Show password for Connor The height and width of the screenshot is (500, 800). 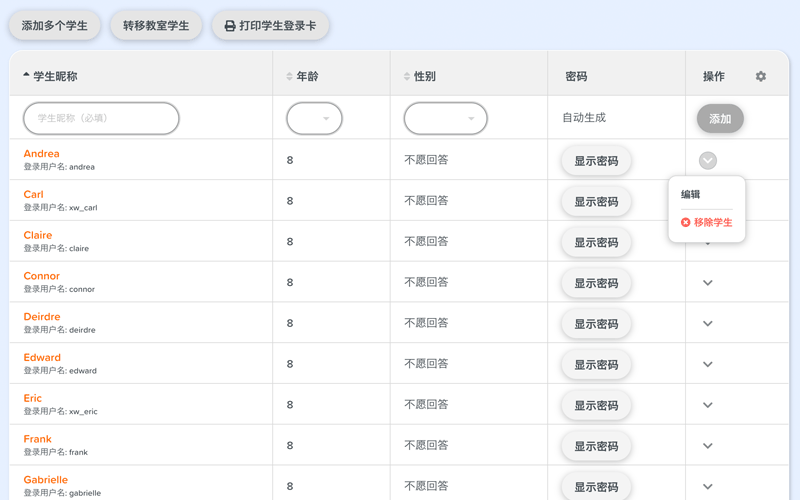coord(596,283)
